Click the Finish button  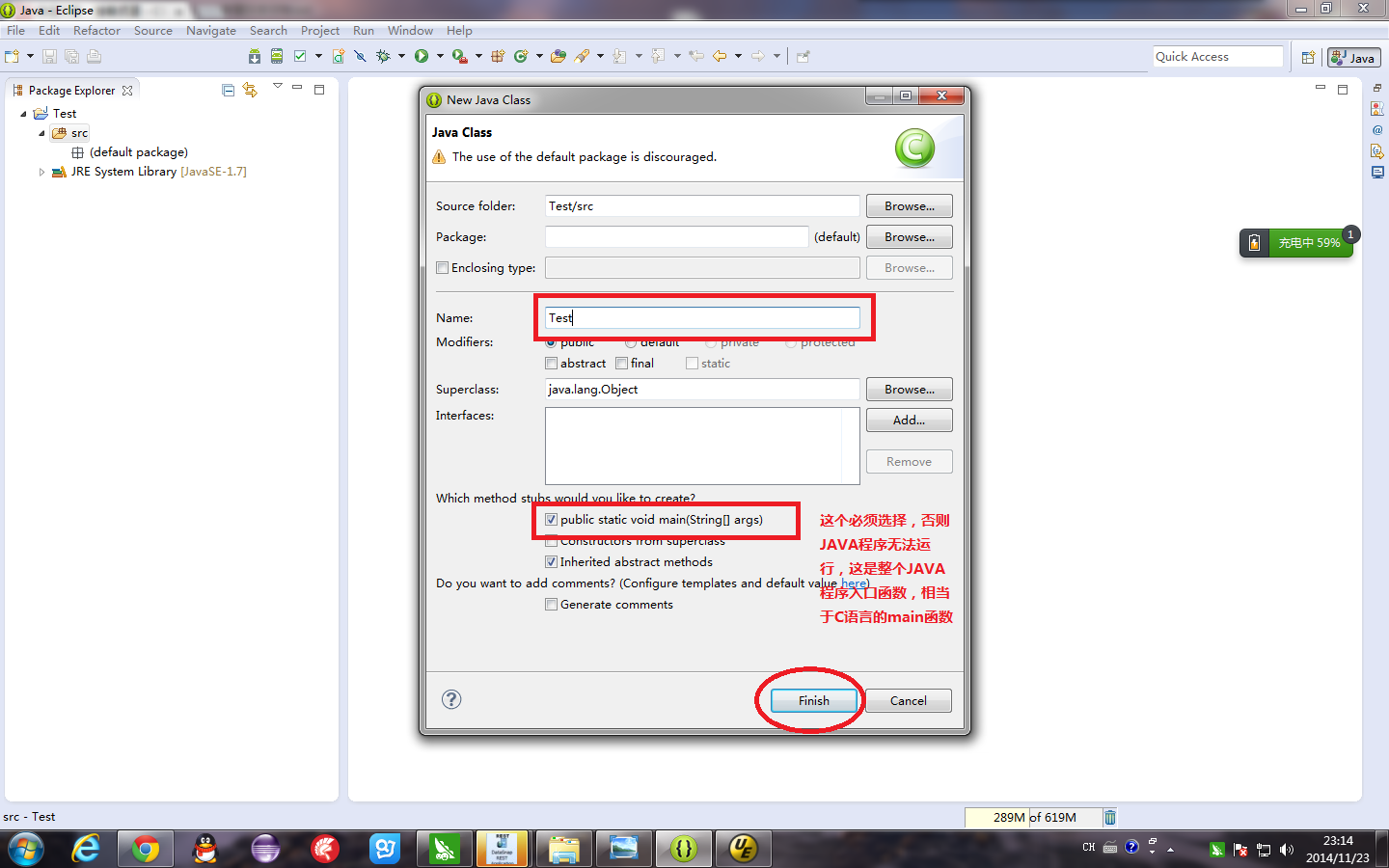[813, 701]
